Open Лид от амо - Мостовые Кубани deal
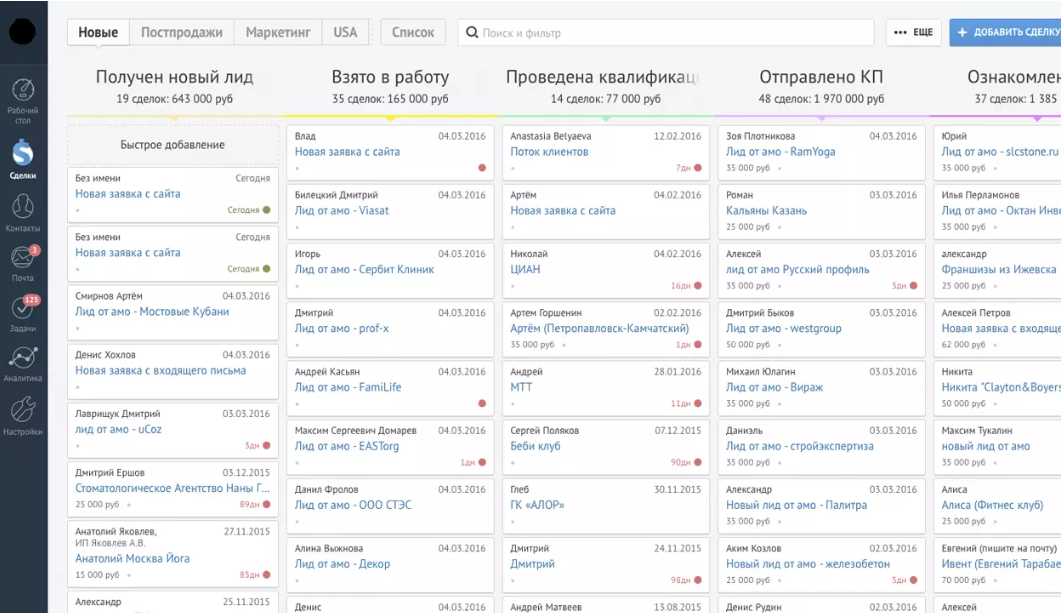1061x613 pixels. tap(152, 311)
